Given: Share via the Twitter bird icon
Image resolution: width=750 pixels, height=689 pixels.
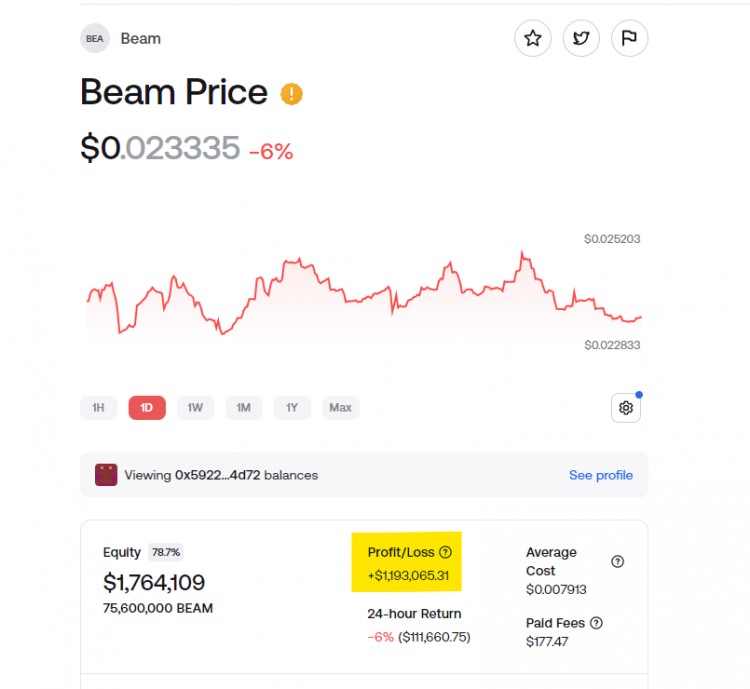Looking at the screenshot, I should [x=581, y=38].
